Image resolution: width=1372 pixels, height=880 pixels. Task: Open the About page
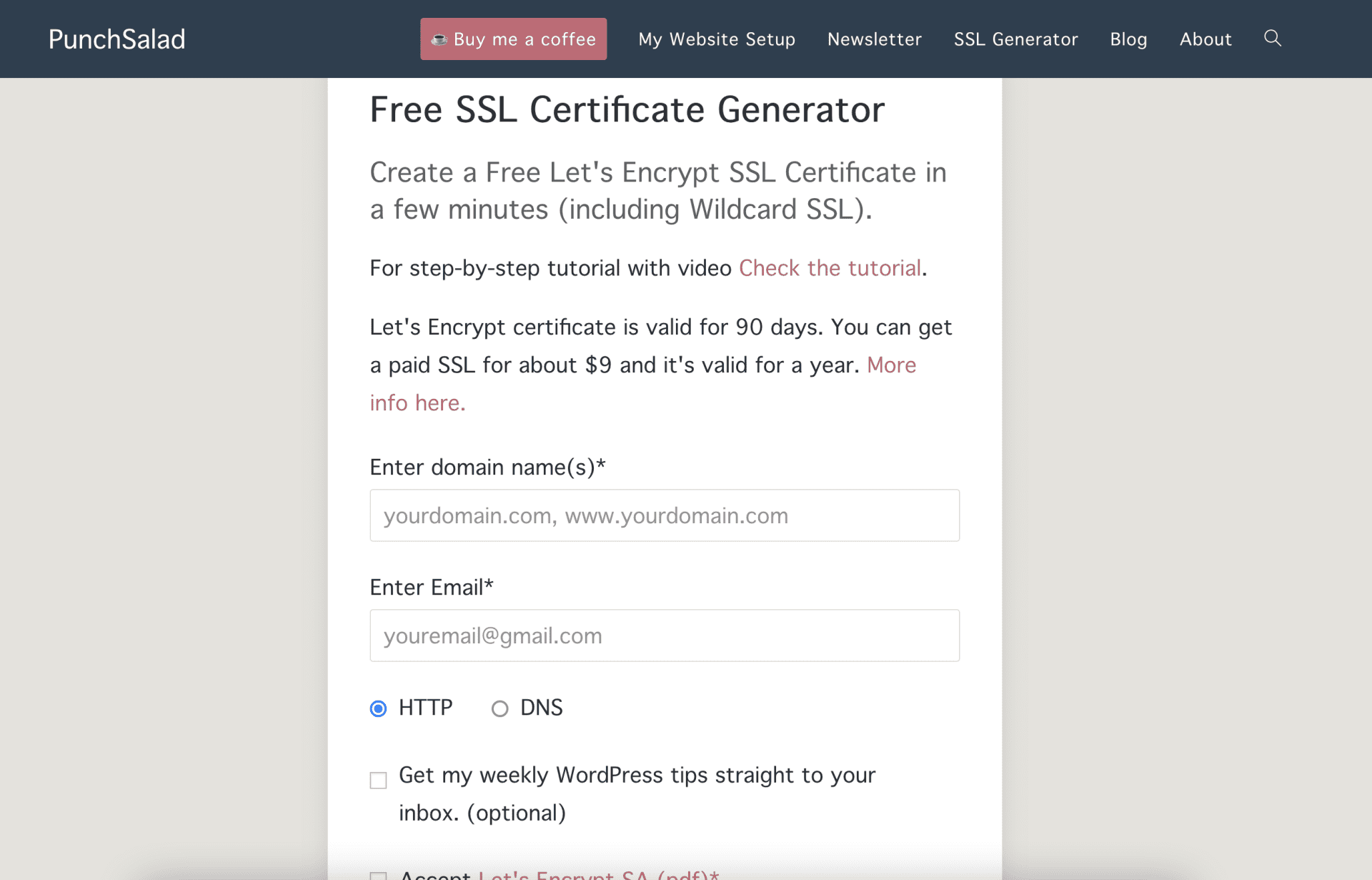pyautogui.click(x=1206, y=39)
